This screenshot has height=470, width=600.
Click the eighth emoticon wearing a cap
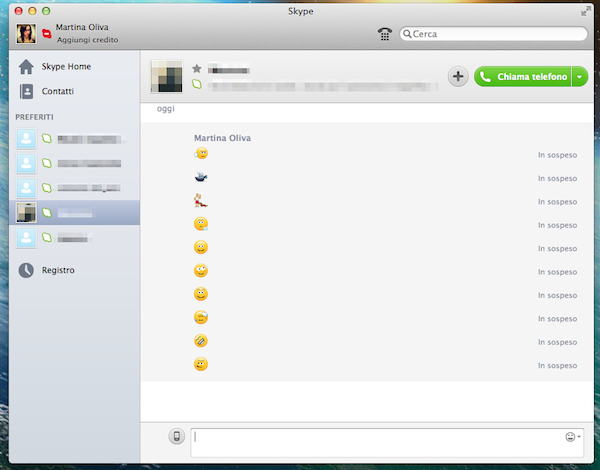[x=201, y=317]
